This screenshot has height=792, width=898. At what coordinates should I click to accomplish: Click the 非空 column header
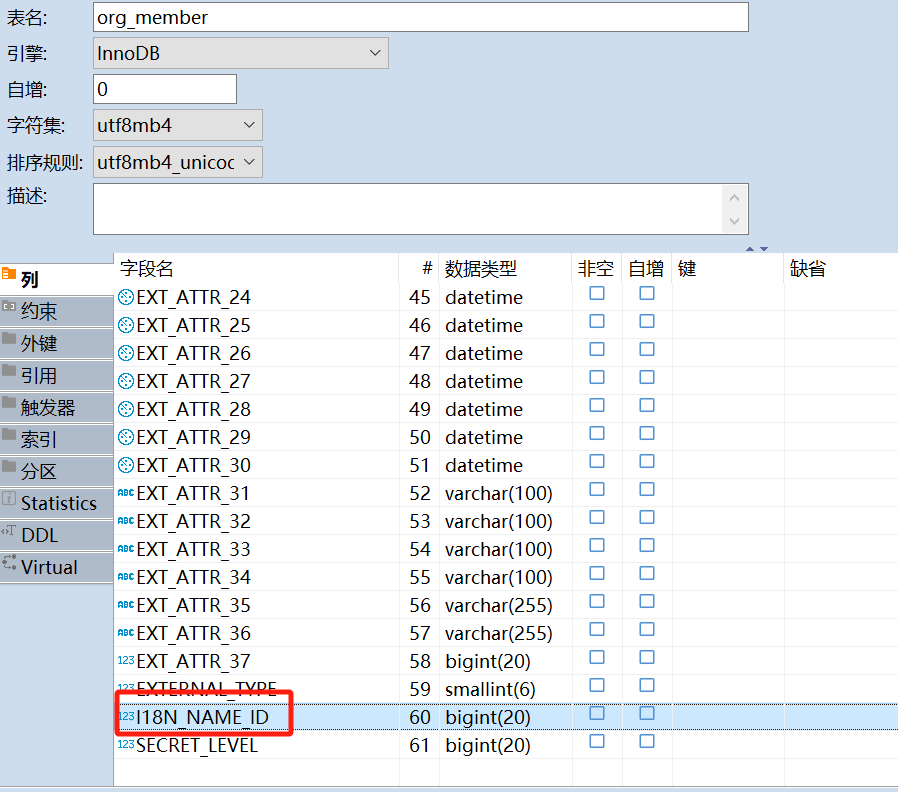point(596,269)
